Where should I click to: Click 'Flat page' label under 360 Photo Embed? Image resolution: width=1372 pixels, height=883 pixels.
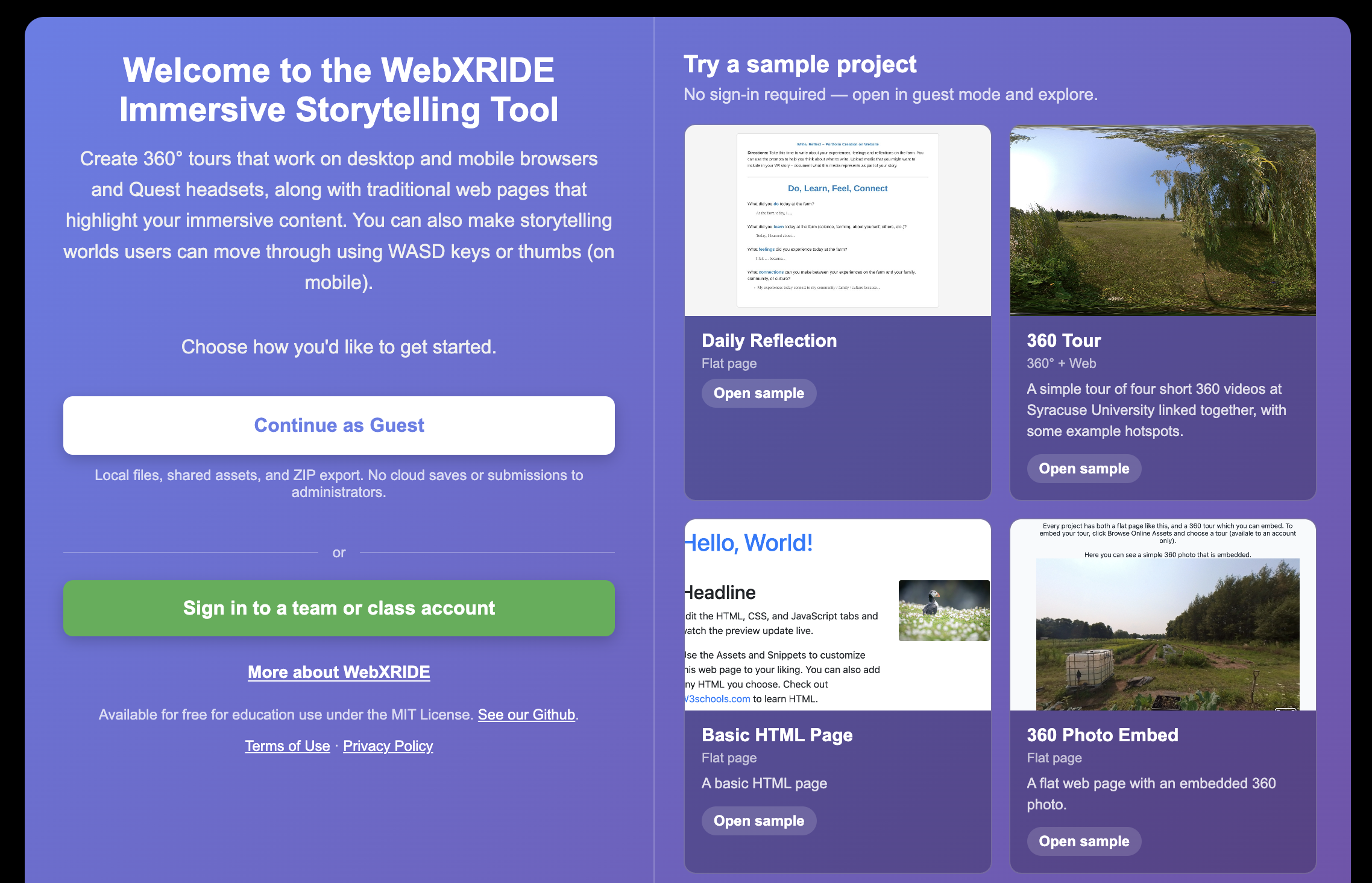point(1054,758)
